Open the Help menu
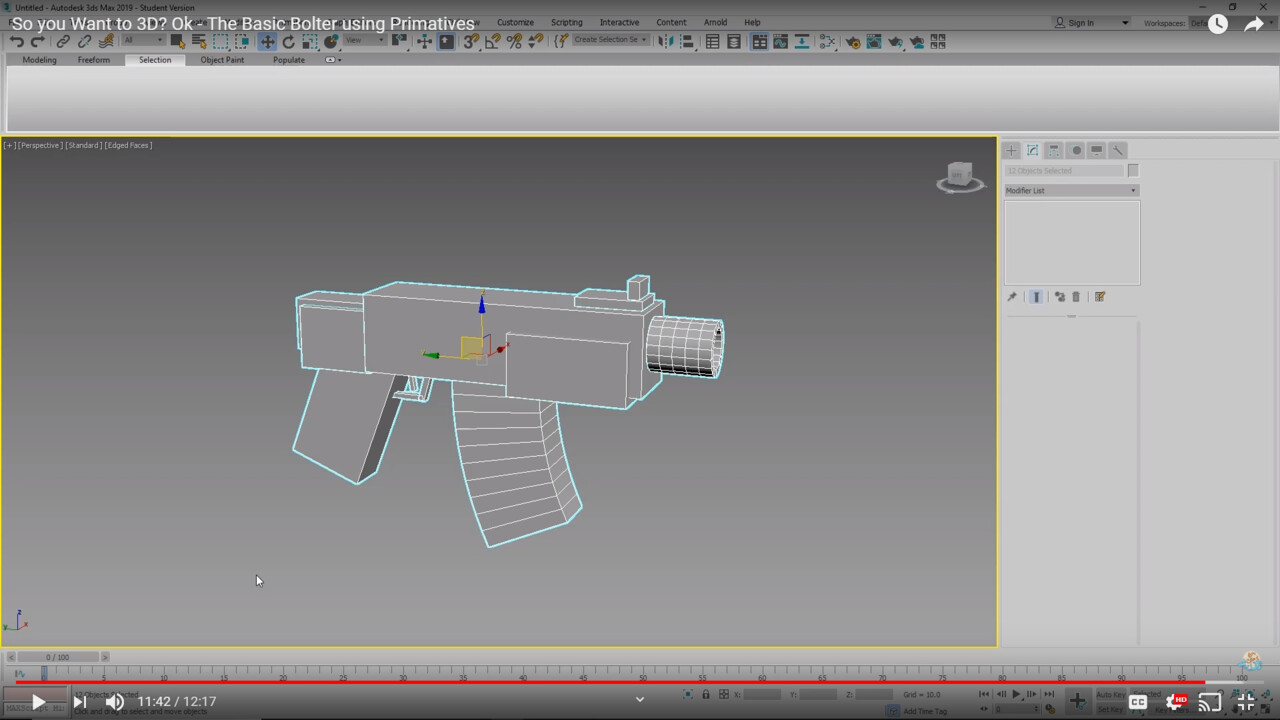 pos(752,22)
